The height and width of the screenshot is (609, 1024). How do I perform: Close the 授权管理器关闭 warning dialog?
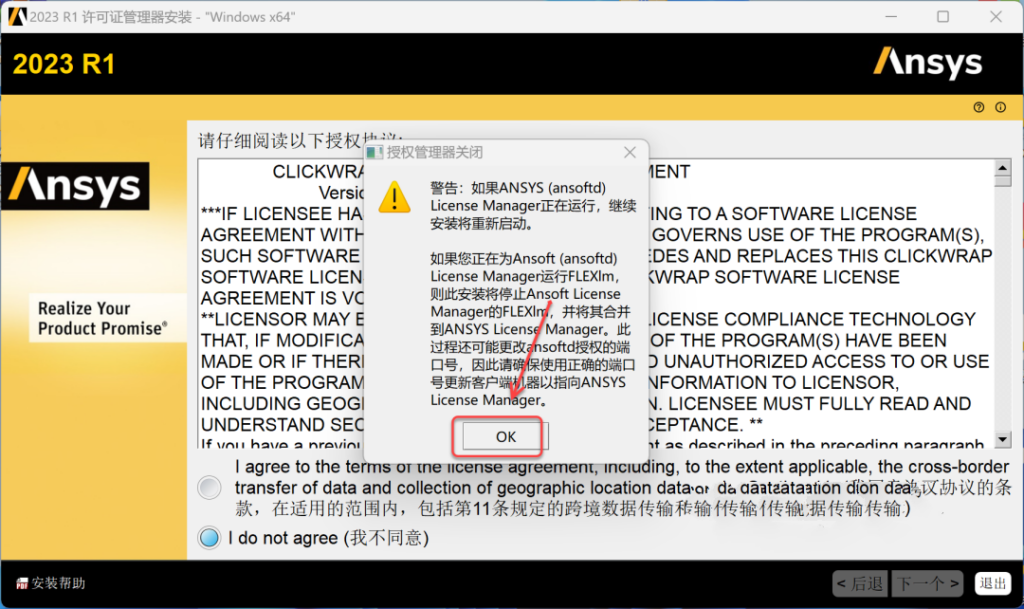(x=630, y=152)
